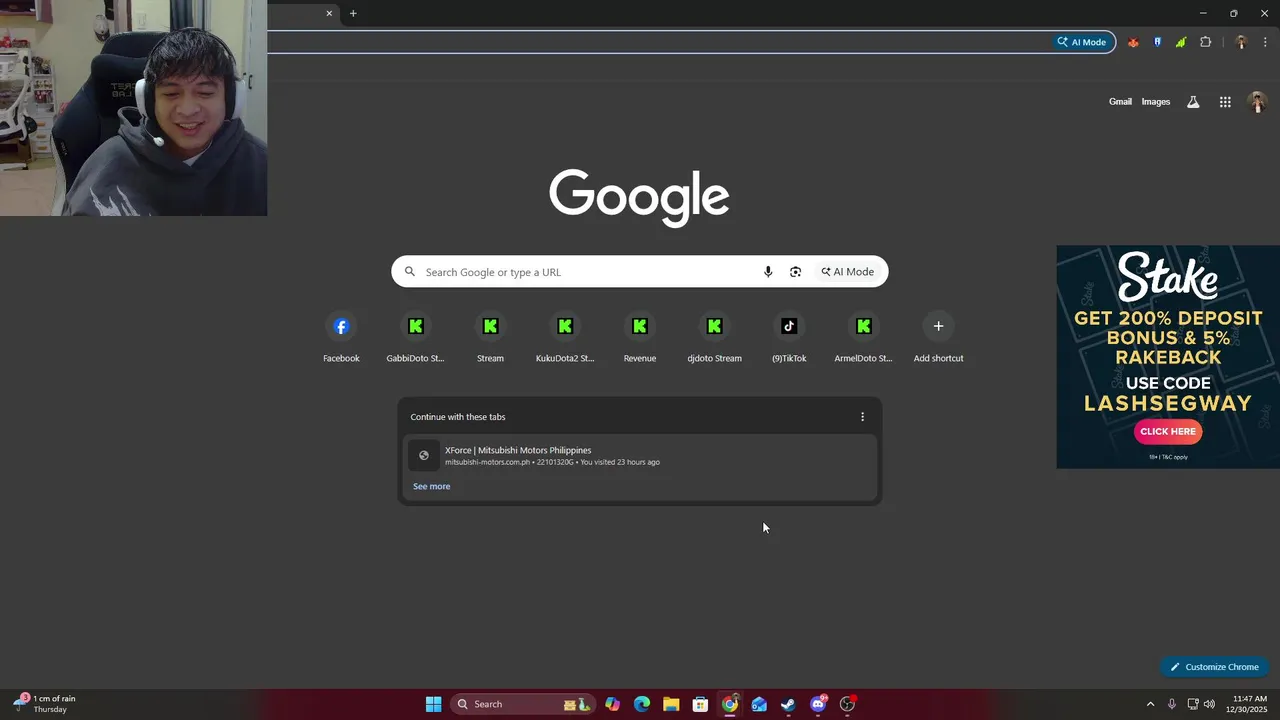This screenshot has height=720, width=1280.
Task: Open the volume tray icon
Action: [1209, 704]
